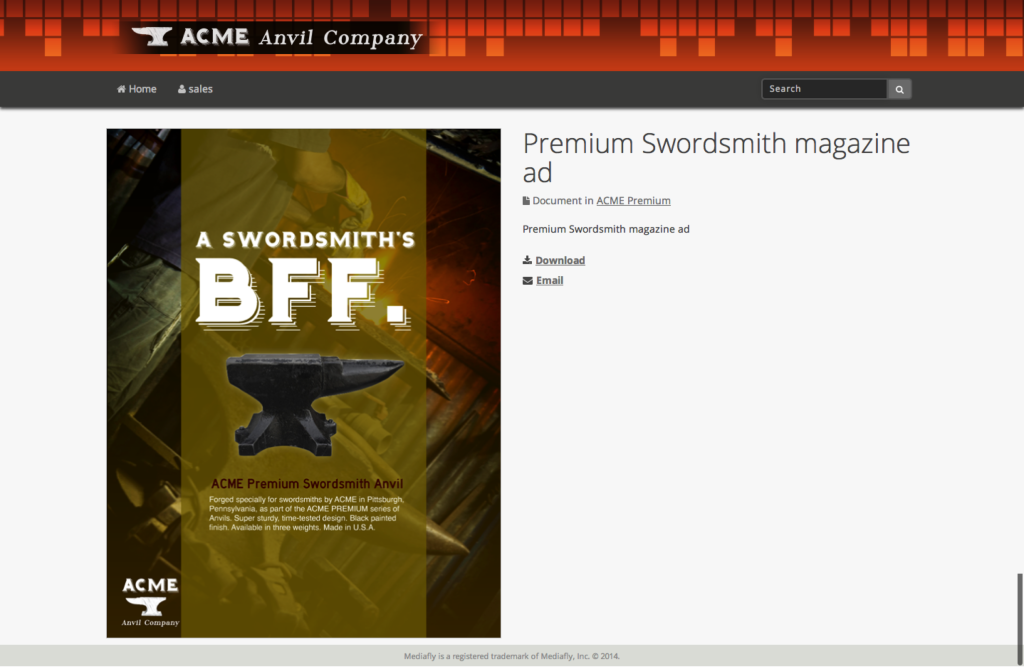Click the download arrow icon

coord(527,260)
